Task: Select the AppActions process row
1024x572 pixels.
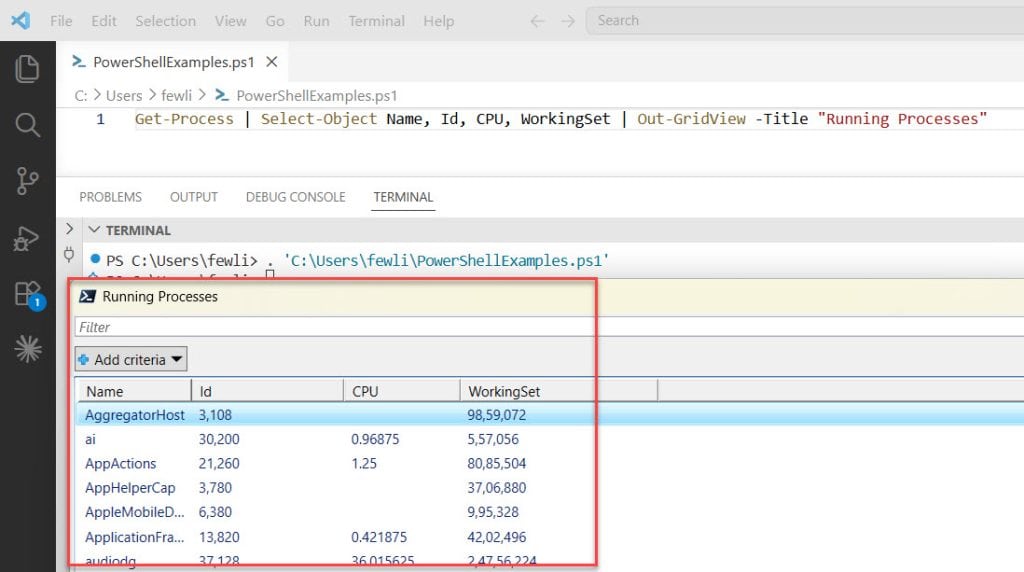Action: (x=551, y=464)
